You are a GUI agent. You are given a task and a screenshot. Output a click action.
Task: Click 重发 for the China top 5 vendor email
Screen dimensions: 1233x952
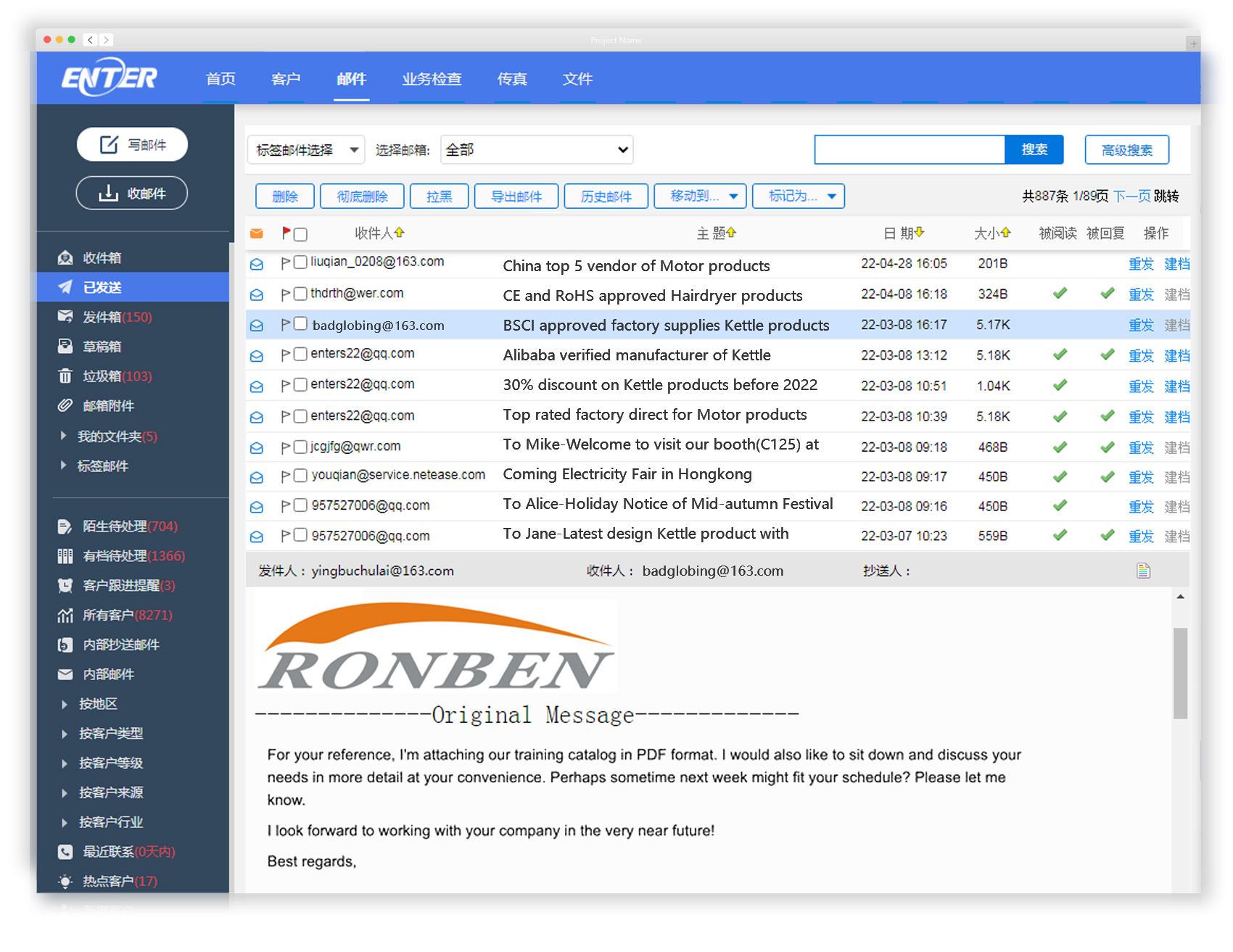(x=1141, y=264)
